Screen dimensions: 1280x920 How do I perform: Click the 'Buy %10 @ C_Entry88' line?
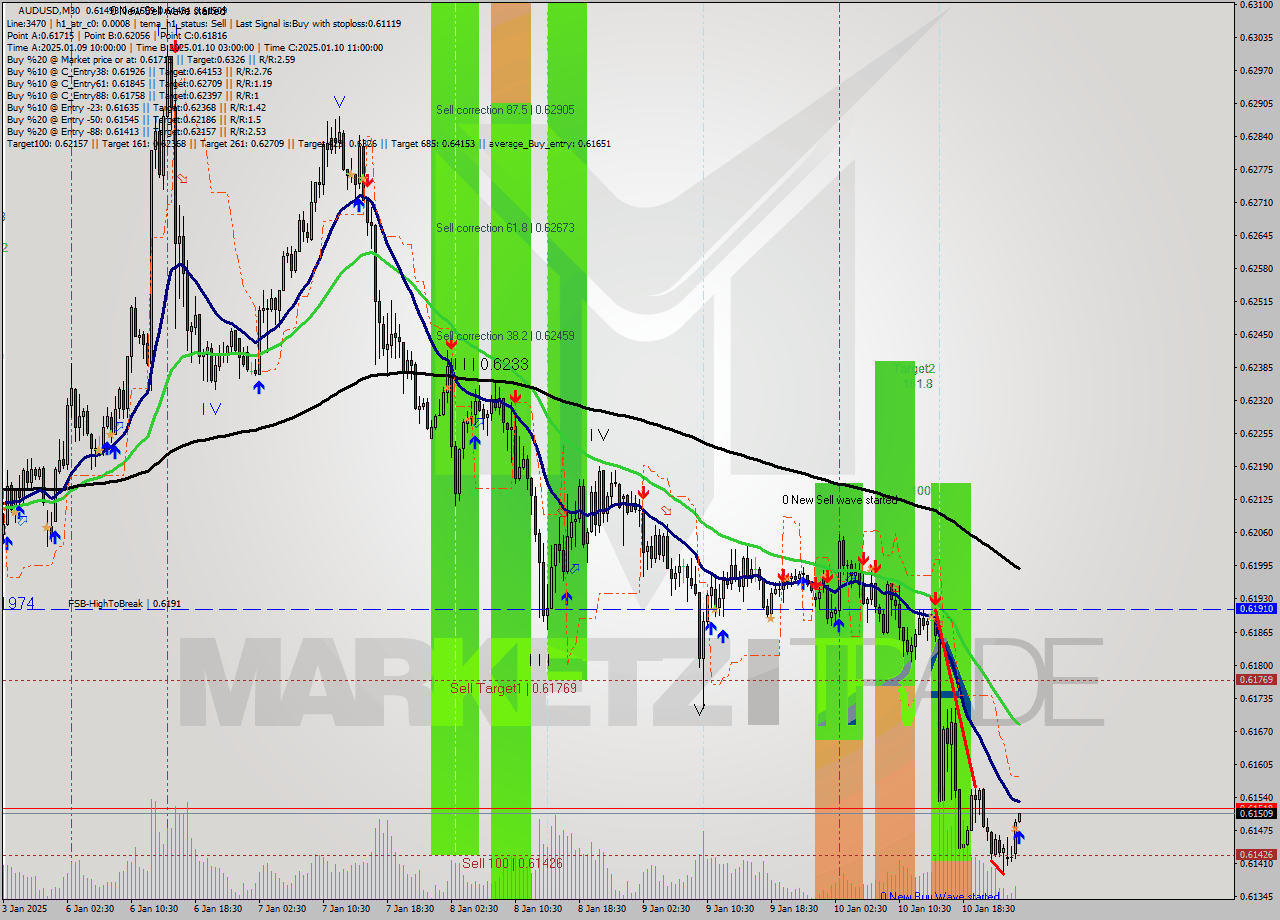134,95
